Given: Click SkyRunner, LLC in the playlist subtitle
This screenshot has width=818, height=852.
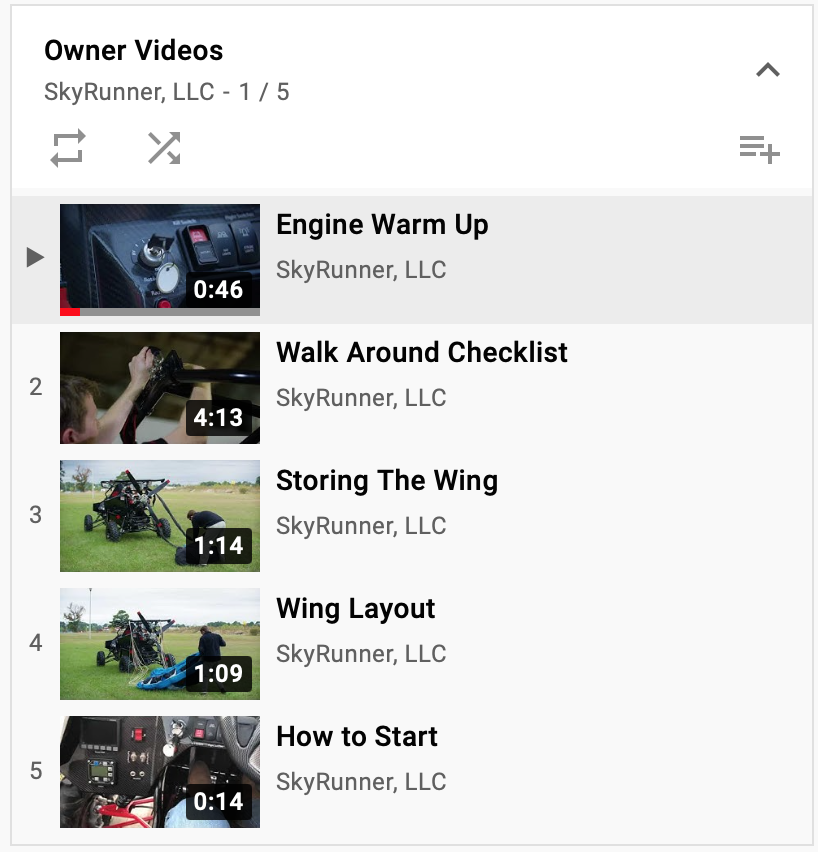Looking at the screenshot, I should [x=129, y=92].
